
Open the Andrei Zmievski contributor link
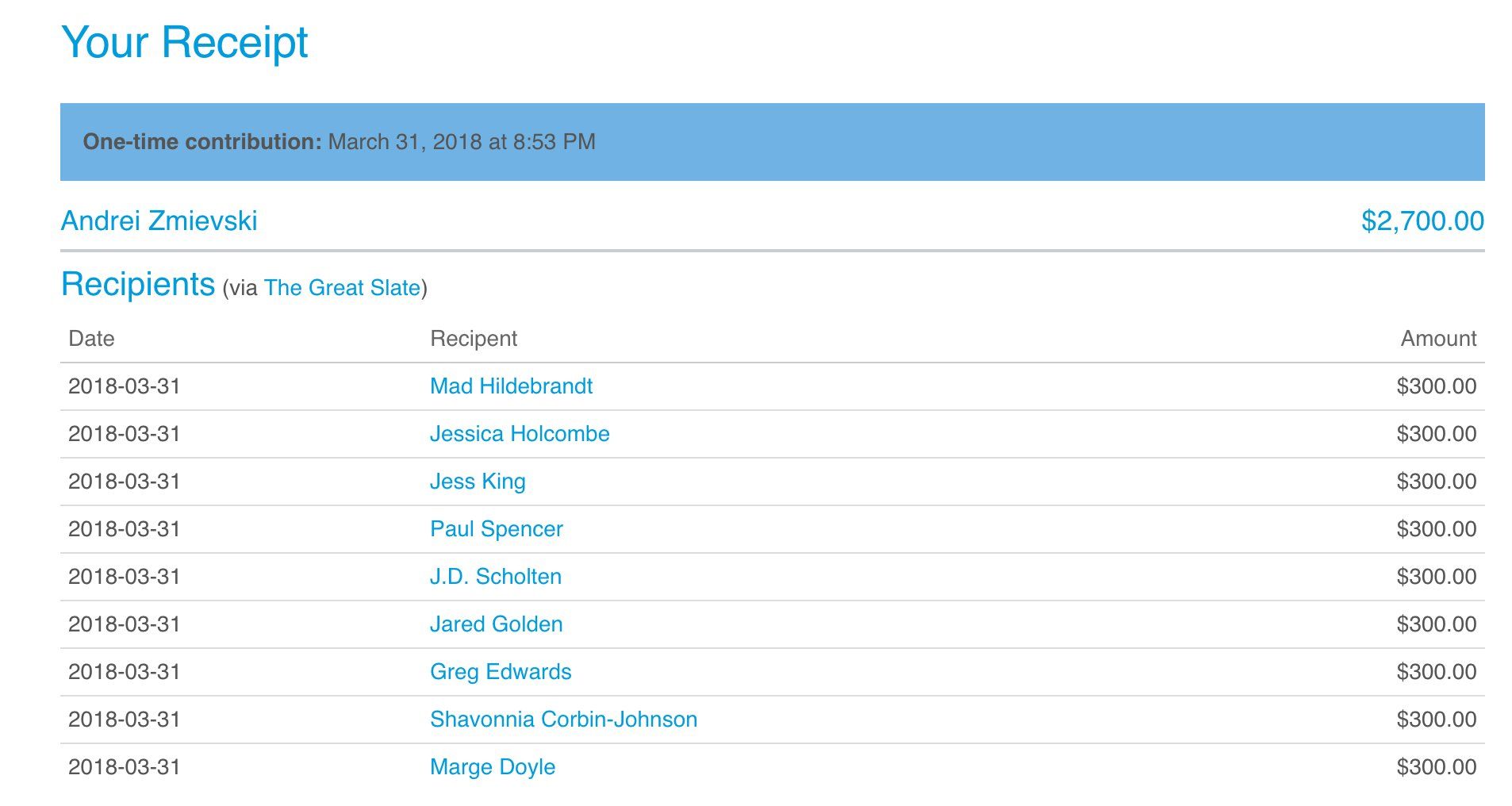click(x=159, y=221)
